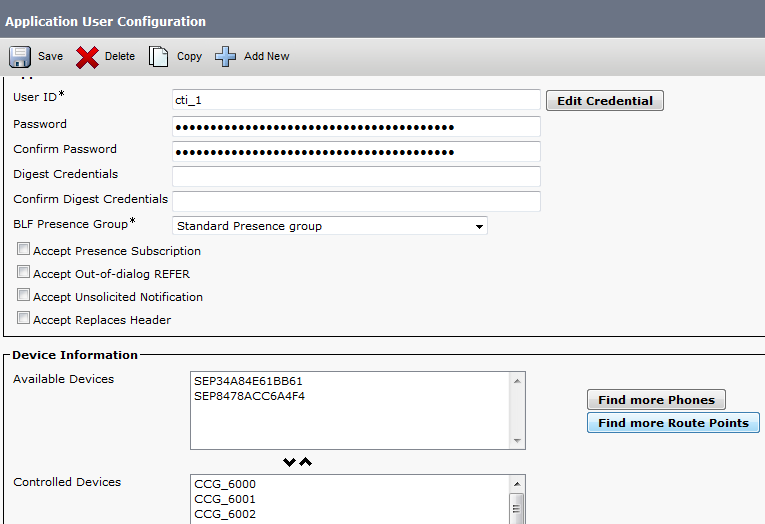Open the BLF Presence Group dropdown
The width and height of the screenshot is (765, 524).
coord(330,226)
